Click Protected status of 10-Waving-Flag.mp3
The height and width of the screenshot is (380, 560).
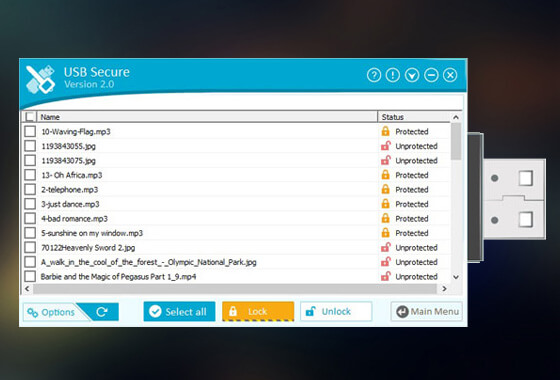[411, 131]
